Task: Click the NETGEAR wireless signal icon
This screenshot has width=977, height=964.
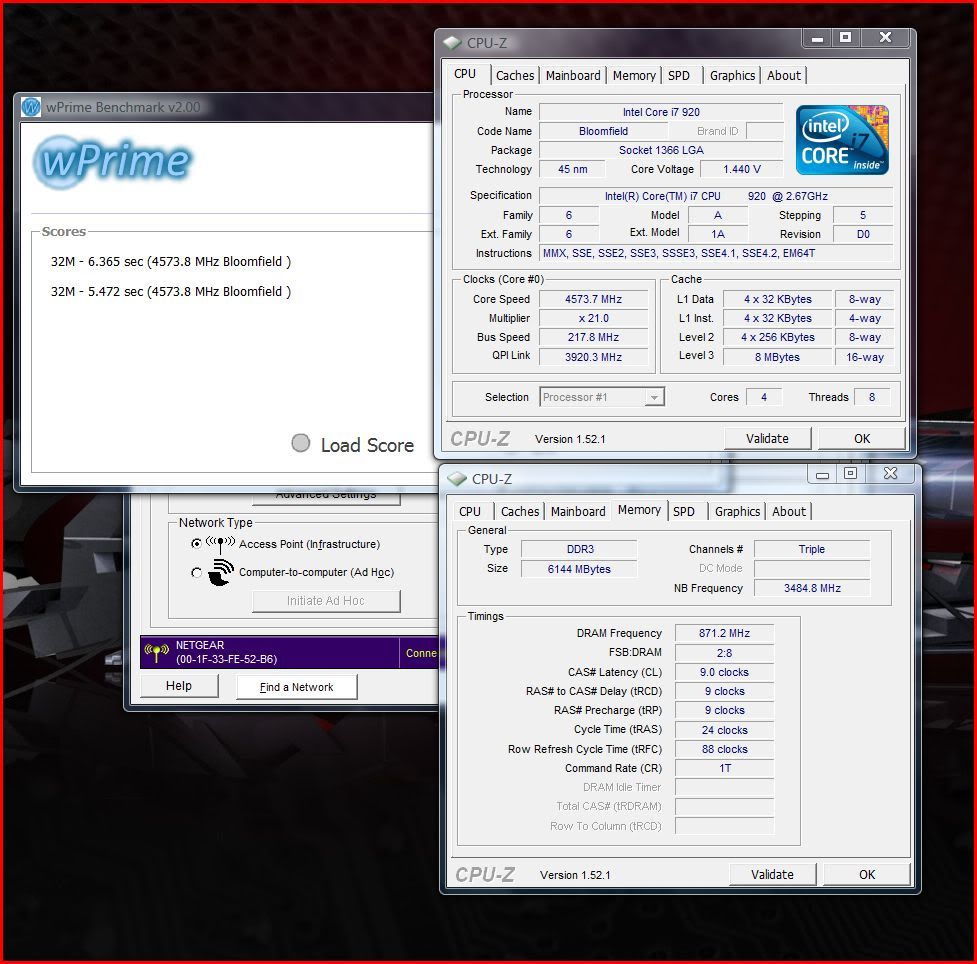Action: 156,652
